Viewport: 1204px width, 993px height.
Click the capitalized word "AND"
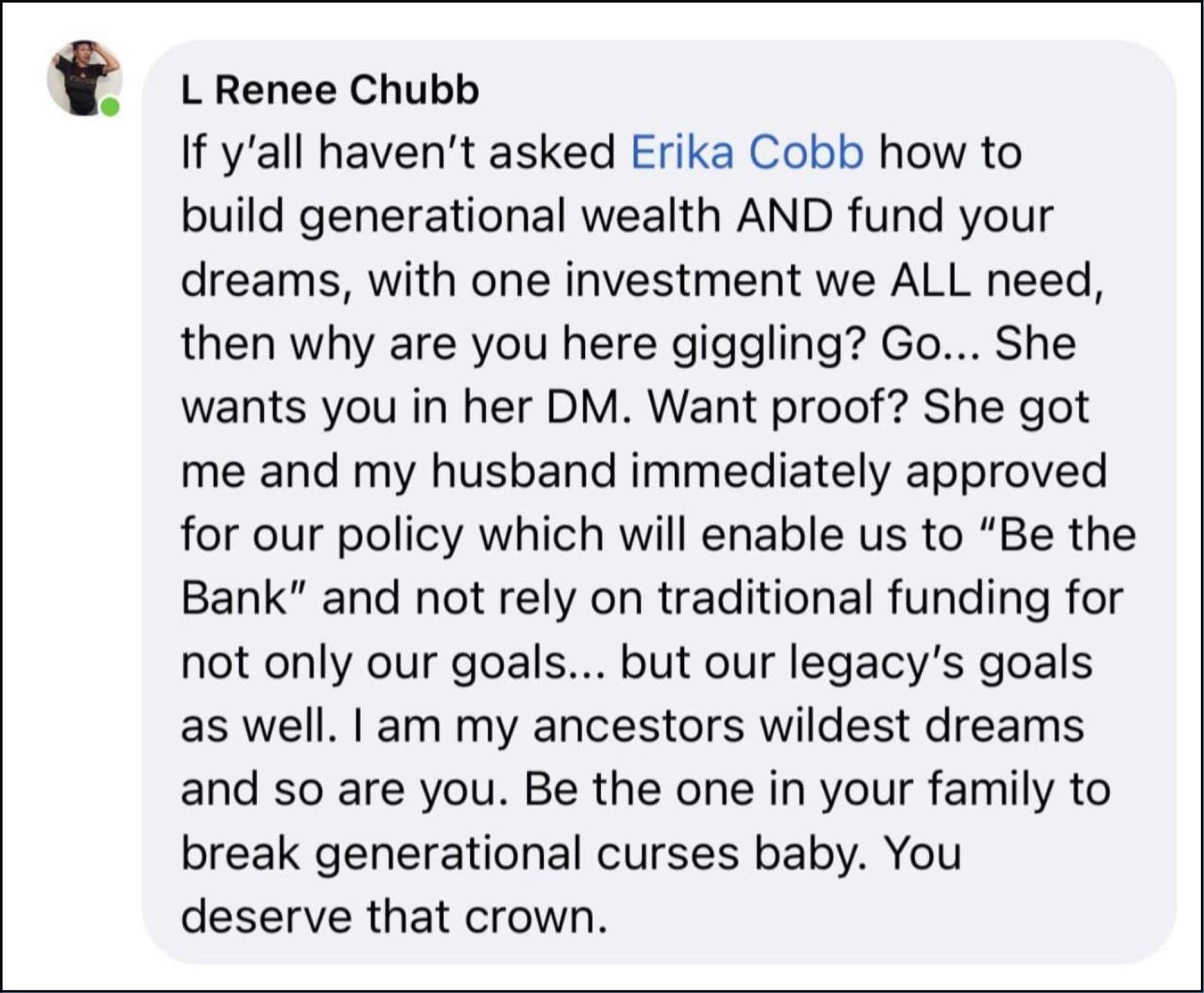point(785,216)
